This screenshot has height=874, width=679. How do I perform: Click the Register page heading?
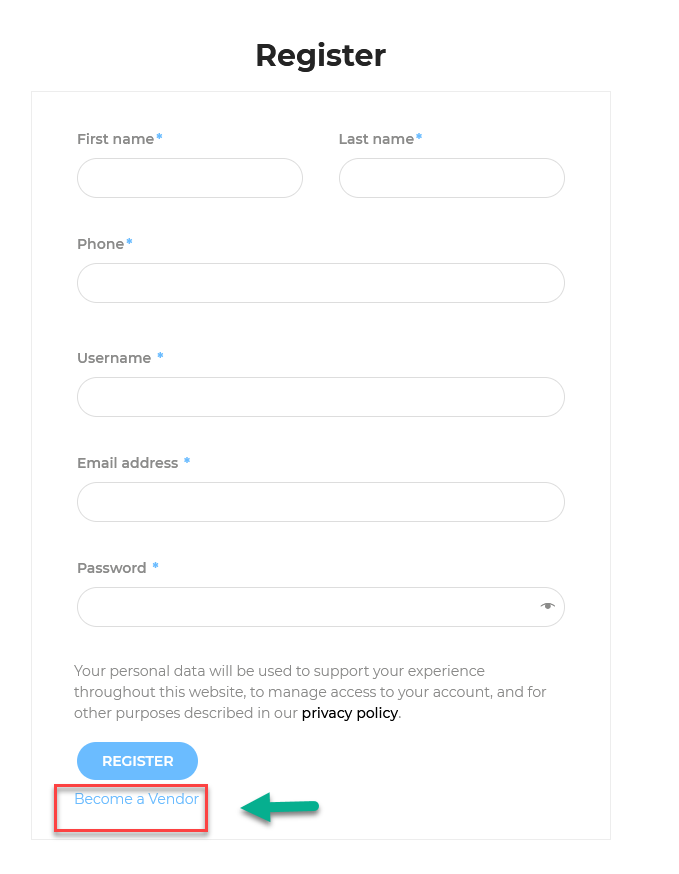pos(320,55)
